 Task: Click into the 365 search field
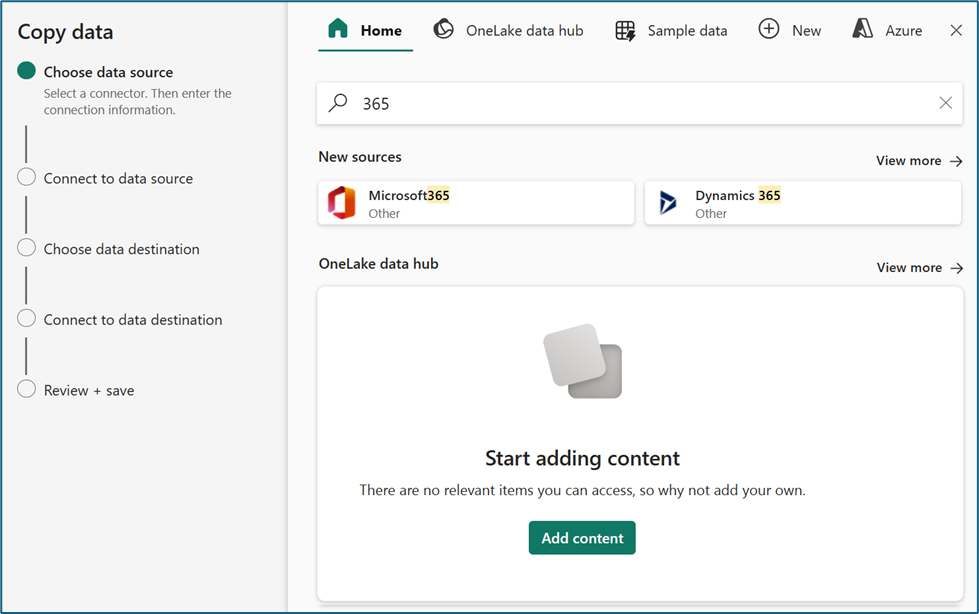click(x=639, y=103)
